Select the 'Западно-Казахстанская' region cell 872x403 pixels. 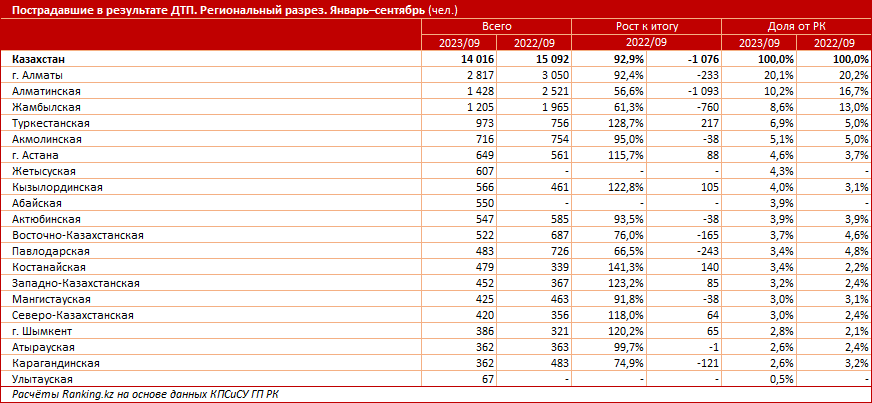point(75,283)
